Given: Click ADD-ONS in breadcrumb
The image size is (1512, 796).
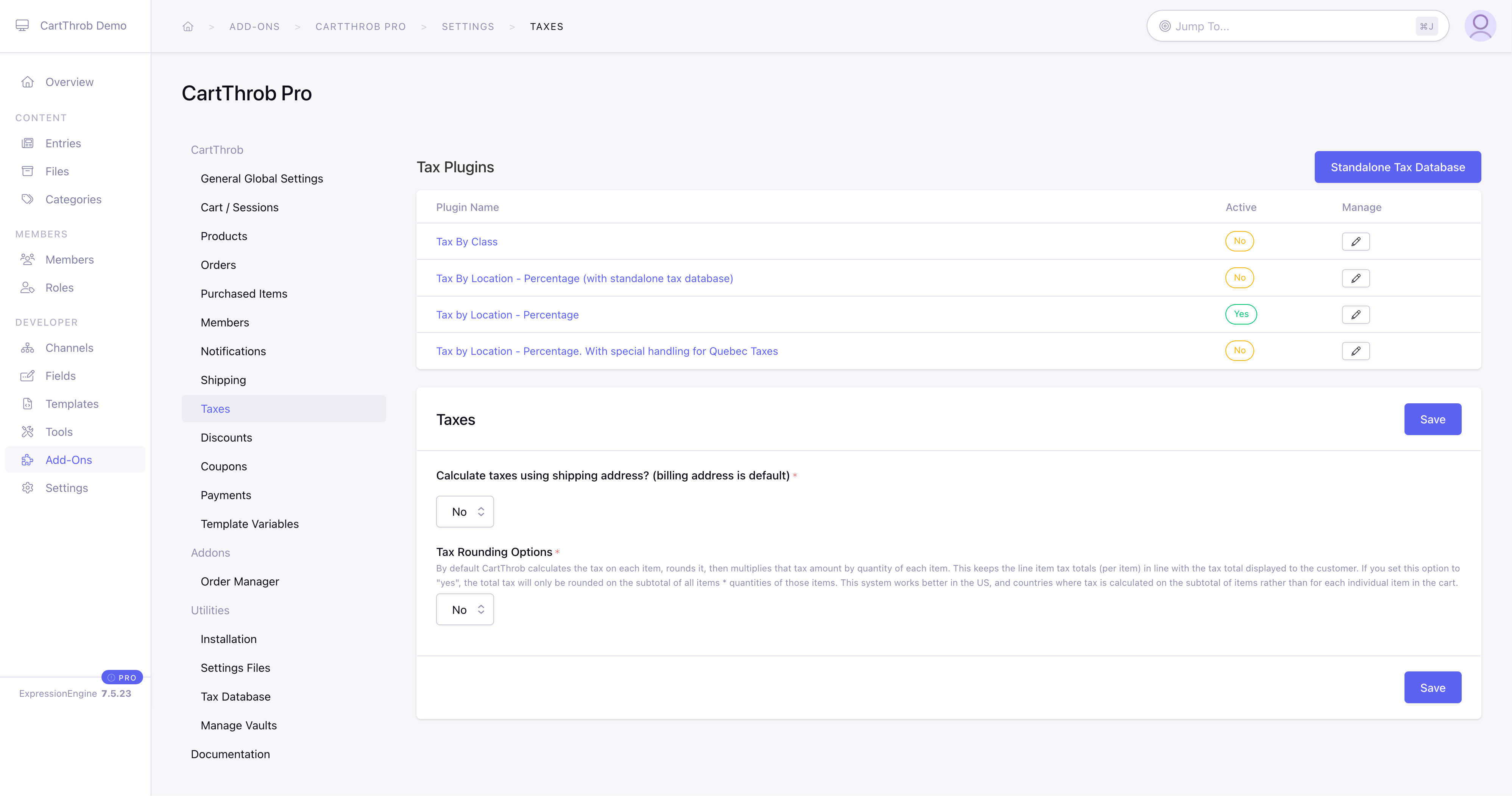Looking at the screenshot, I should [x=254, y=27].
